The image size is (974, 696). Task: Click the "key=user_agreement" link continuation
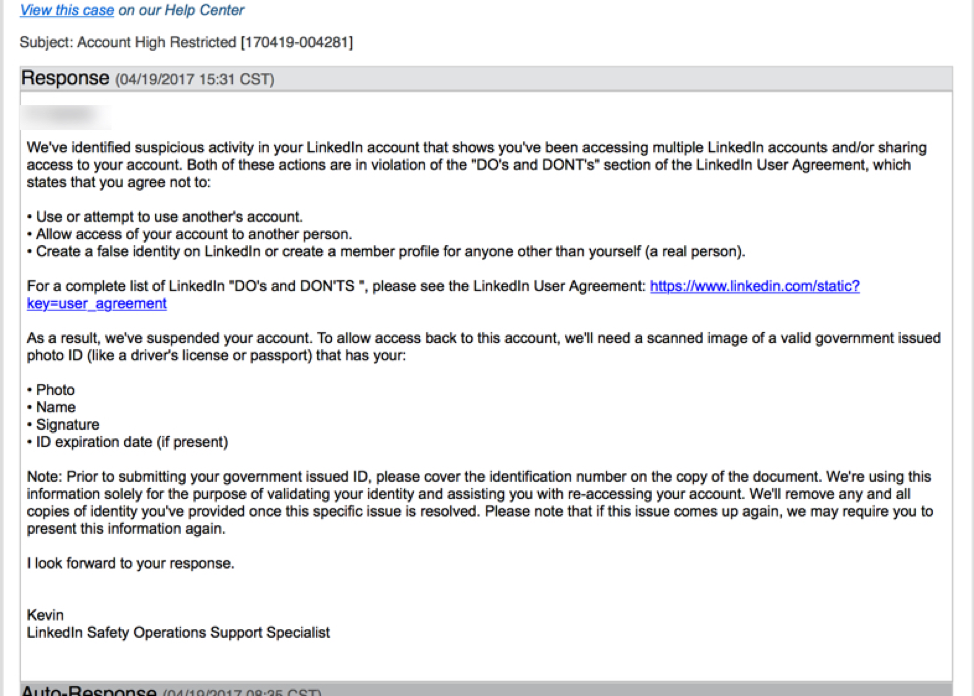[x=96, y=304]
